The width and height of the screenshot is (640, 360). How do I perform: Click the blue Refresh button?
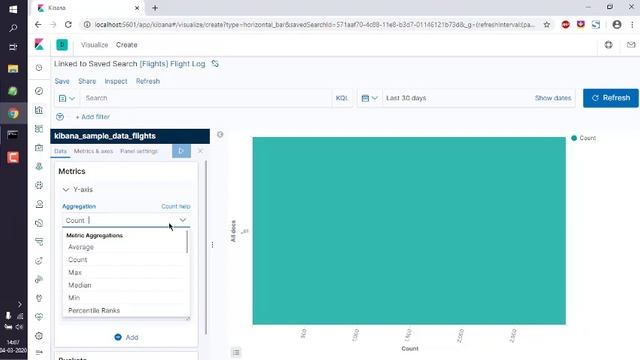pos(611,98)
